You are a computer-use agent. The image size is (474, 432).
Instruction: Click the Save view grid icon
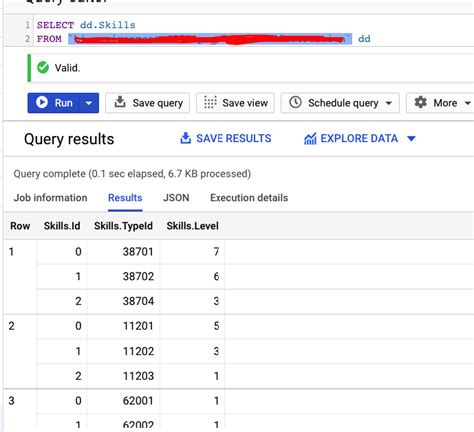(210, 102)
